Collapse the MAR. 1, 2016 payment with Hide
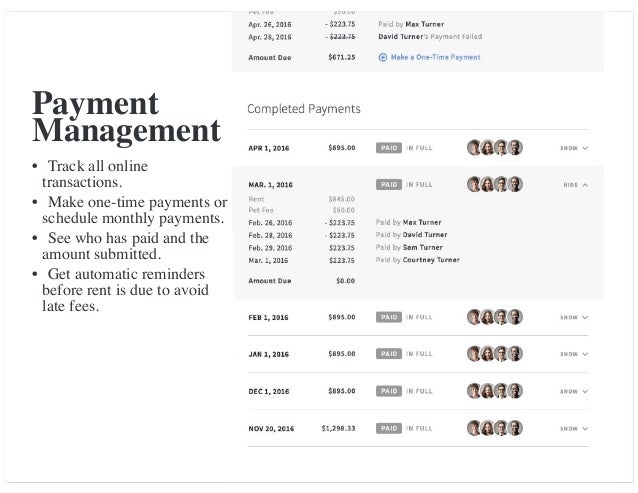The height and width of the screenshot is (493, 638). 575,185
